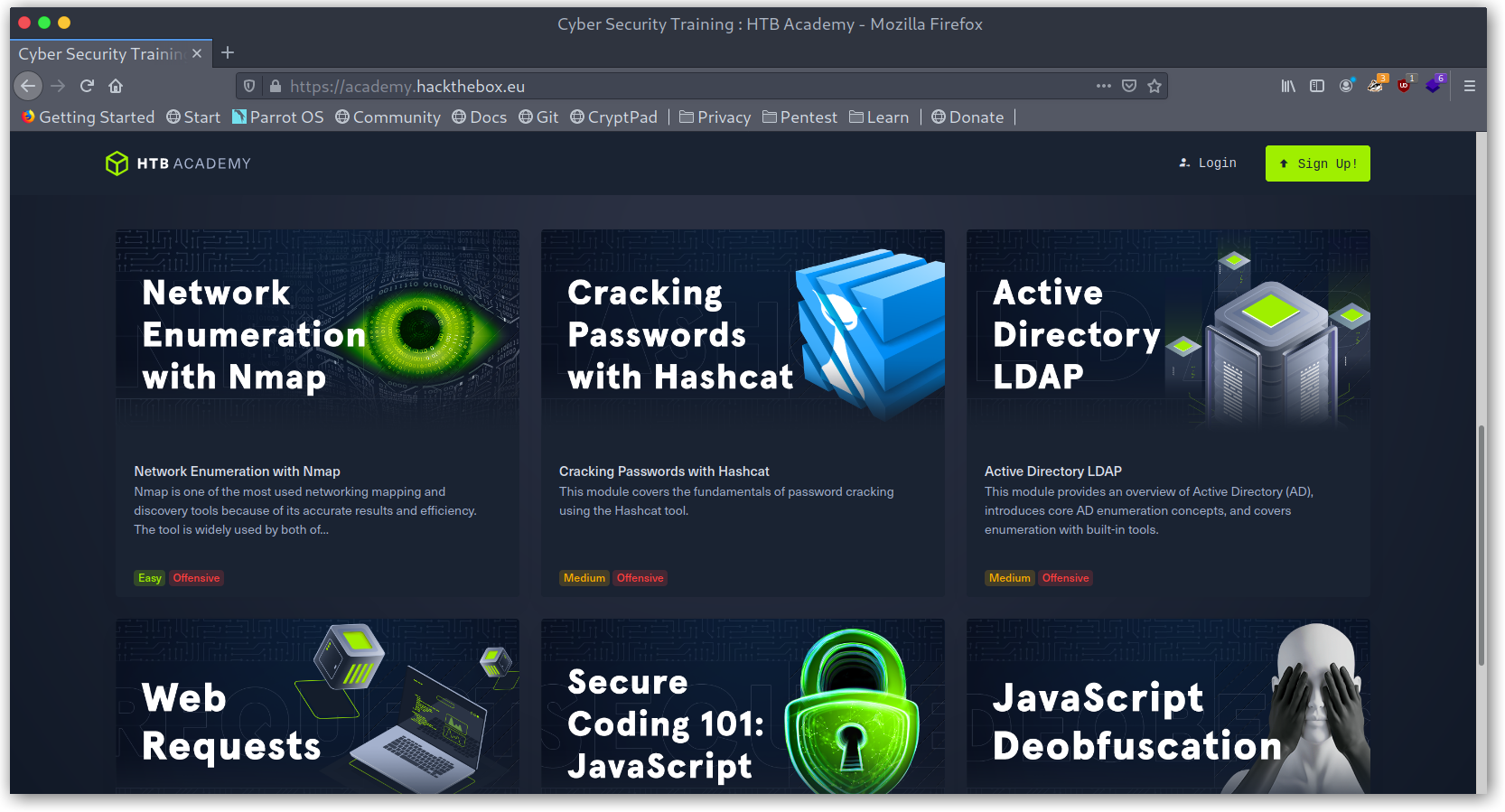
Task: Open the Secure Coding 101: JavaScript banner
Action: tap(743, 706)
